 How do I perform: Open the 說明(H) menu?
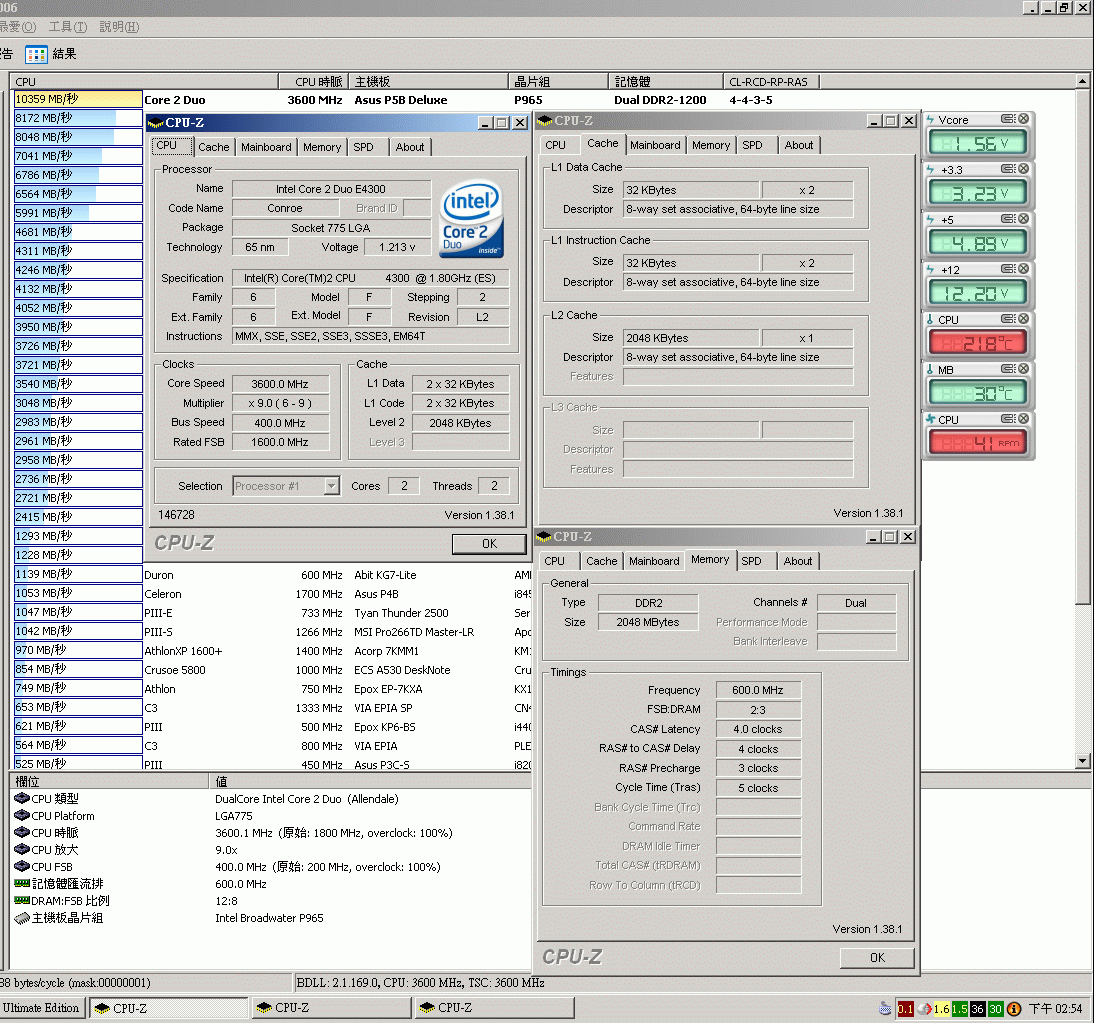click(x=119, y=27)
